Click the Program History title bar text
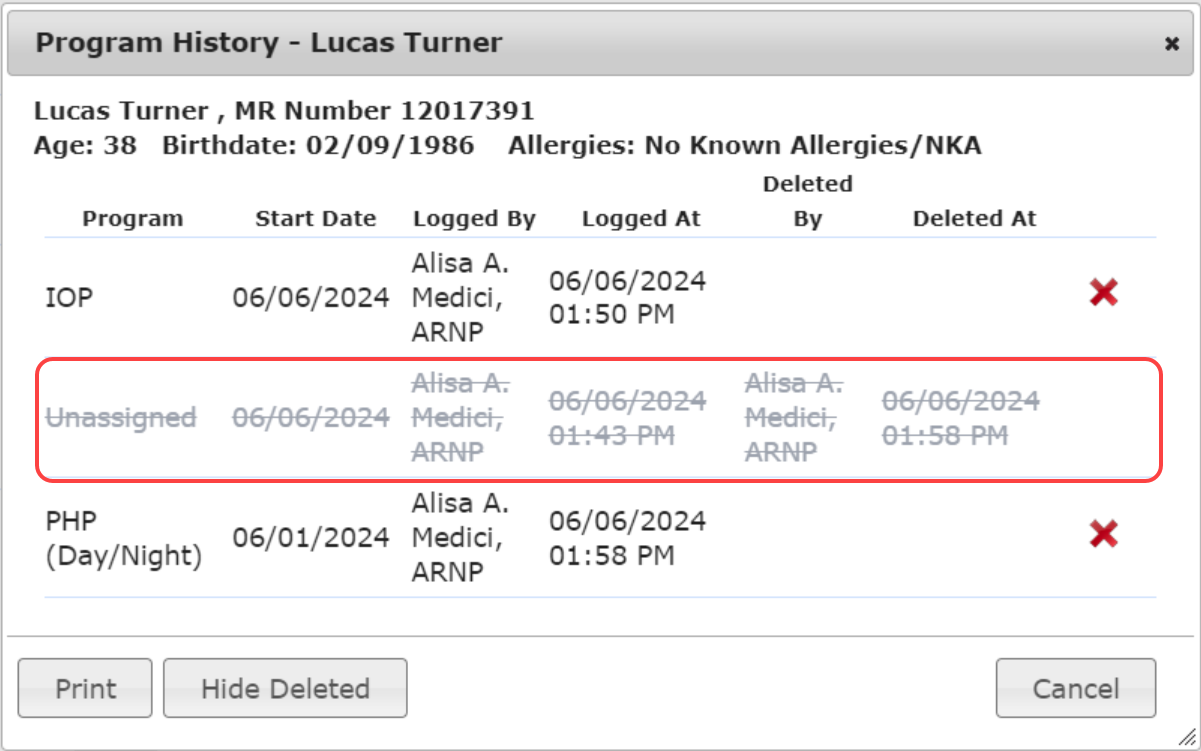The width and height of the screenshot is (1201, 751). click(269, 43)
